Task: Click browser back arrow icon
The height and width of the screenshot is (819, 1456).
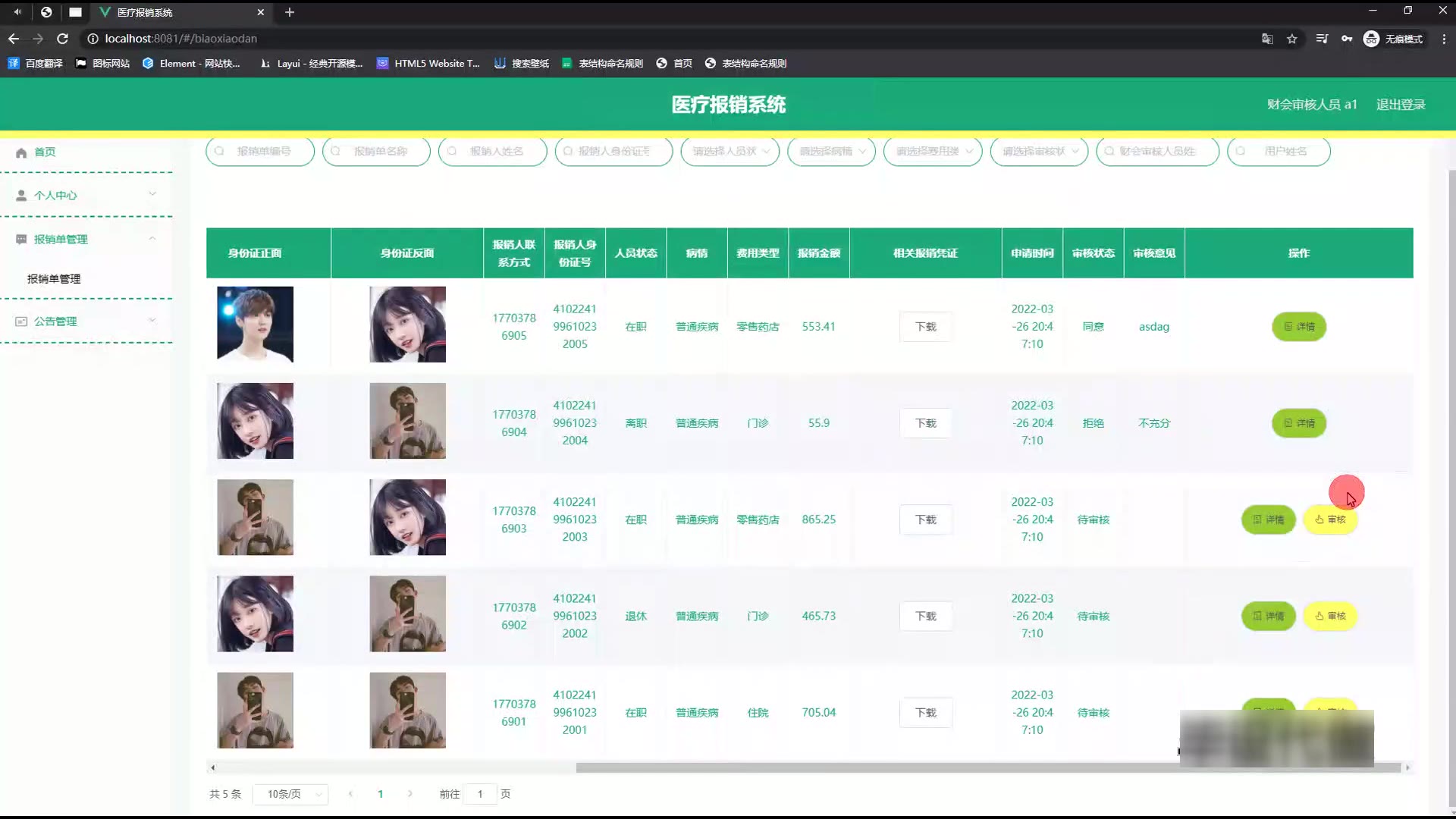Action: (14, 39)
